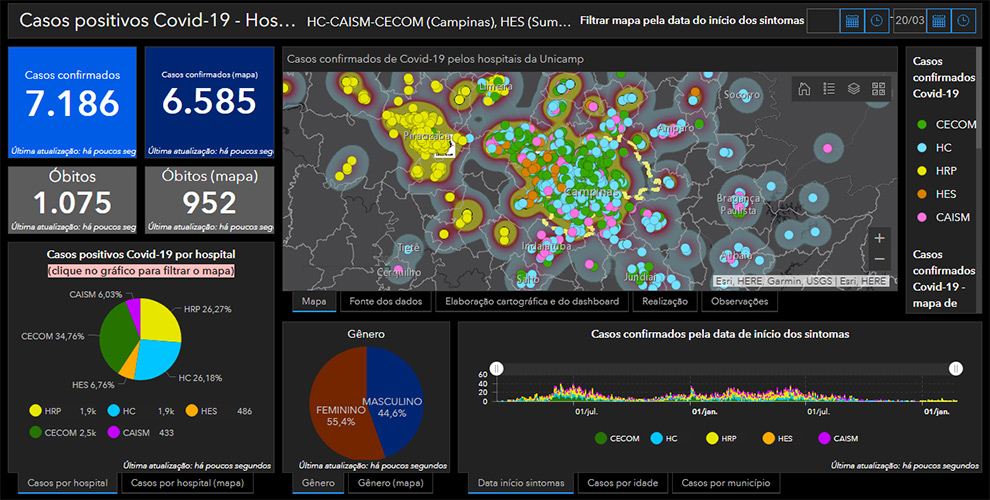Open the Casos por hospital (mapa) tab
Viewport: 990px width, 500px height.
(186, 483)
